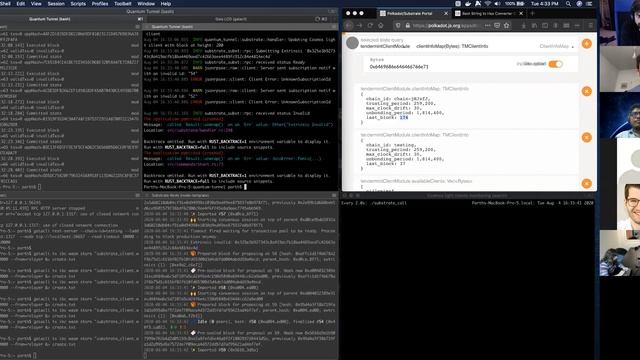
Task: Toggle the include option switch
Action: click(556, 64)
